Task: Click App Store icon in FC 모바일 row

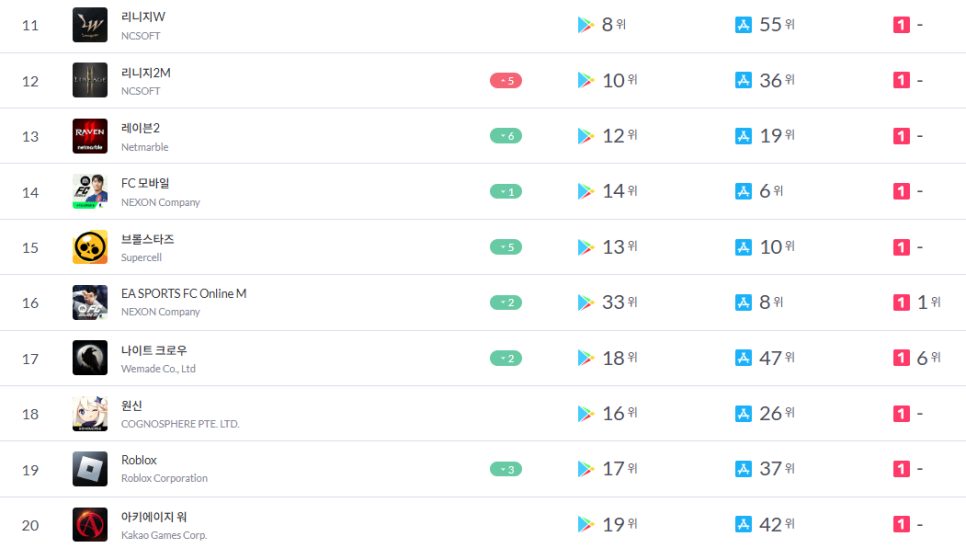Action: pyautogui.click(x=744, y=191)
